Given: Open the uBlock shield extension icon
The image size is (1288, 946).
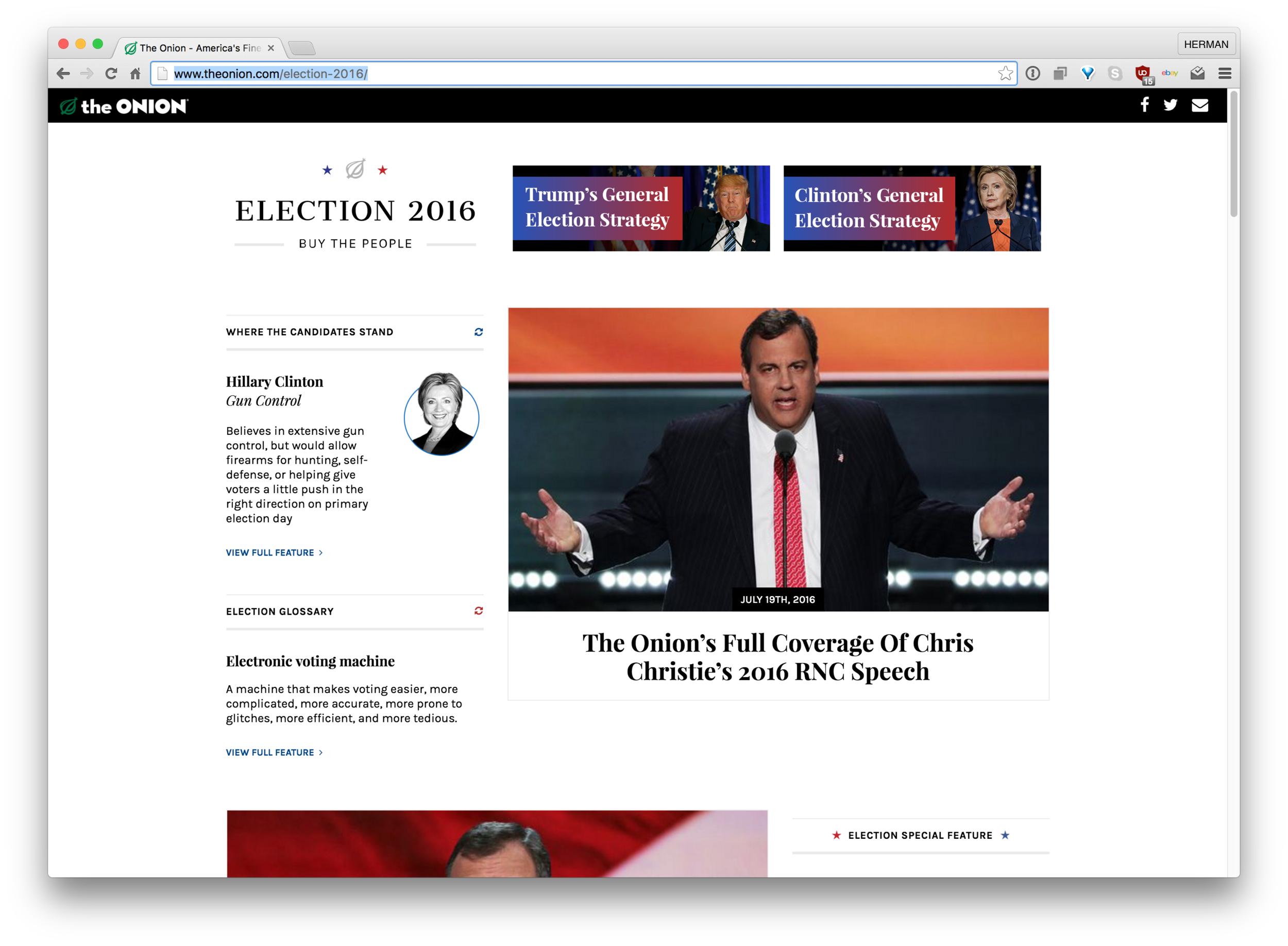Looking at the screenshot, I should tap(1143, 74).
